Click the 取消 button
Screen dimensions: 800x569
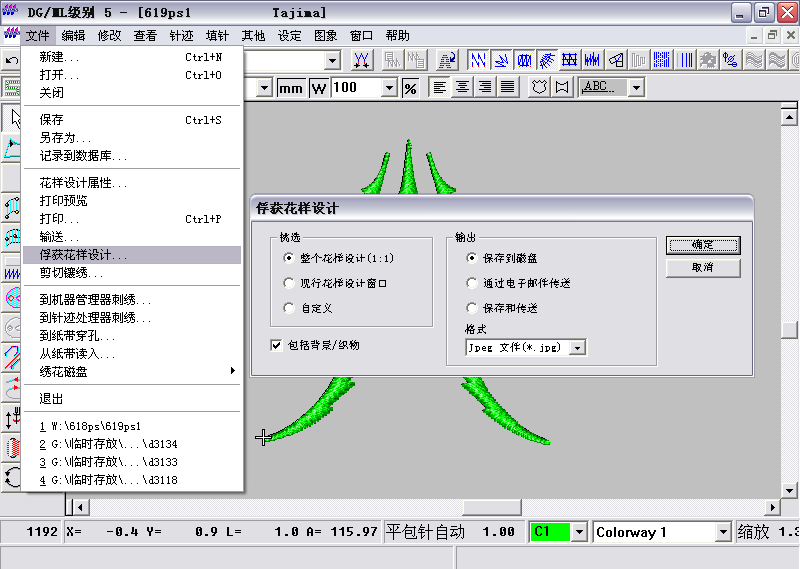tap(703, 268)
